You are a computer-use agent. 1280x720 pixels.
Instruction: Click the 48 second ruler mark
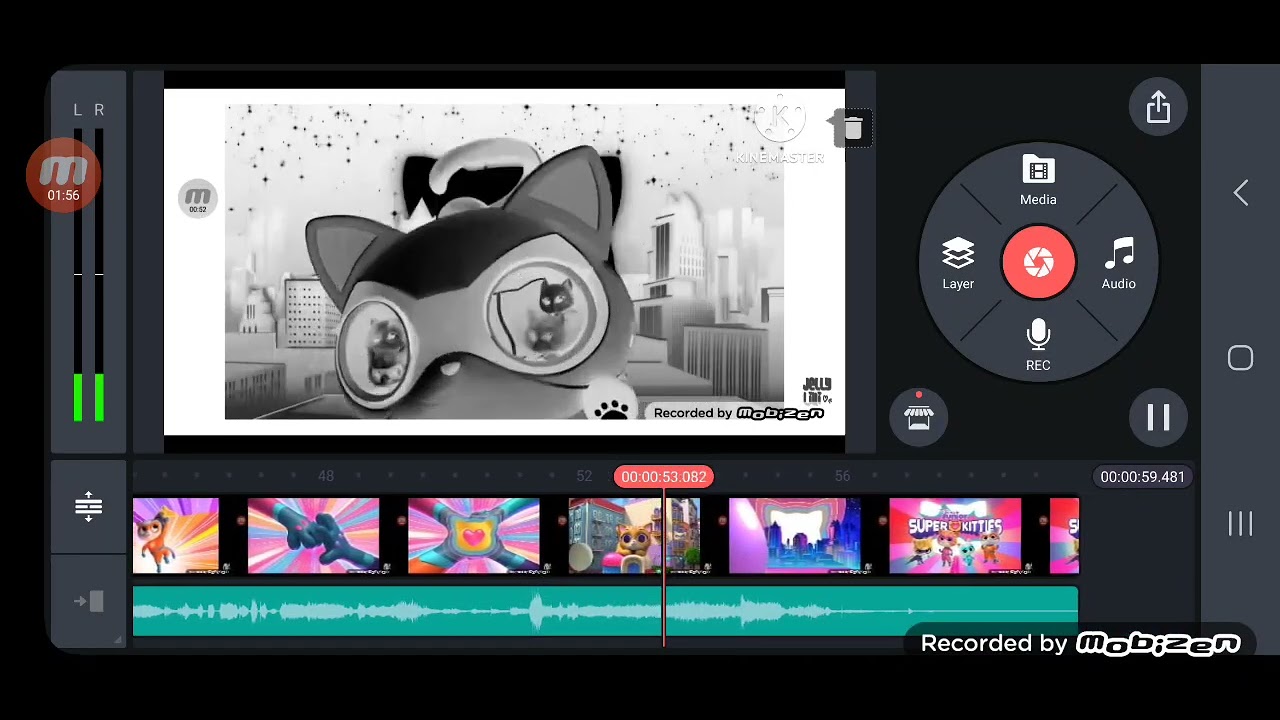[326, 477]
